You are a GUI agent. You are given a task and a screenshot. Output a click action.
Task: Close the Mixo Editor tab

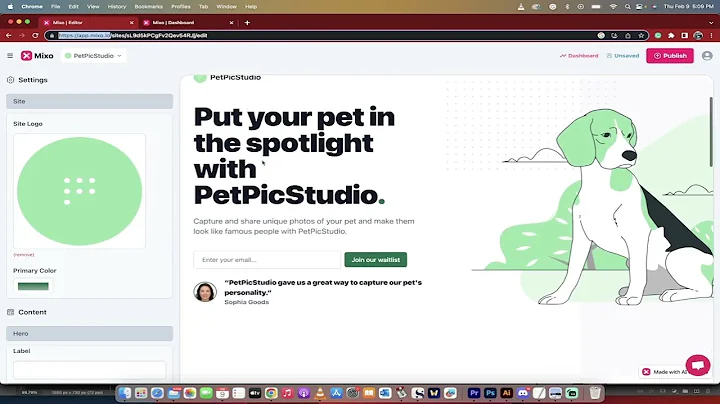(x=132, y=22)
